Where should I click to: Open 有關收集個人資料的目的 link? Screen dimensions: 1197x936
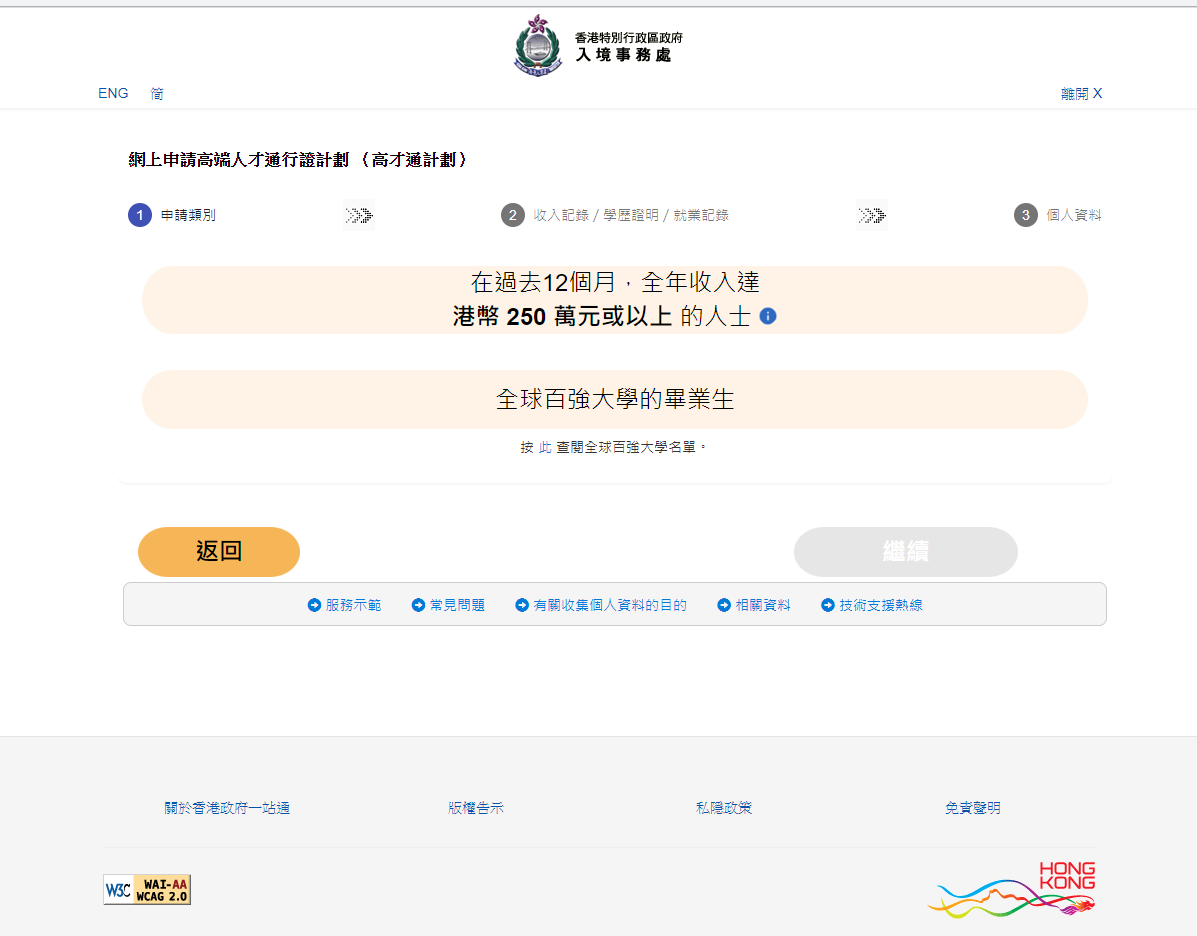tap(609, 605)
